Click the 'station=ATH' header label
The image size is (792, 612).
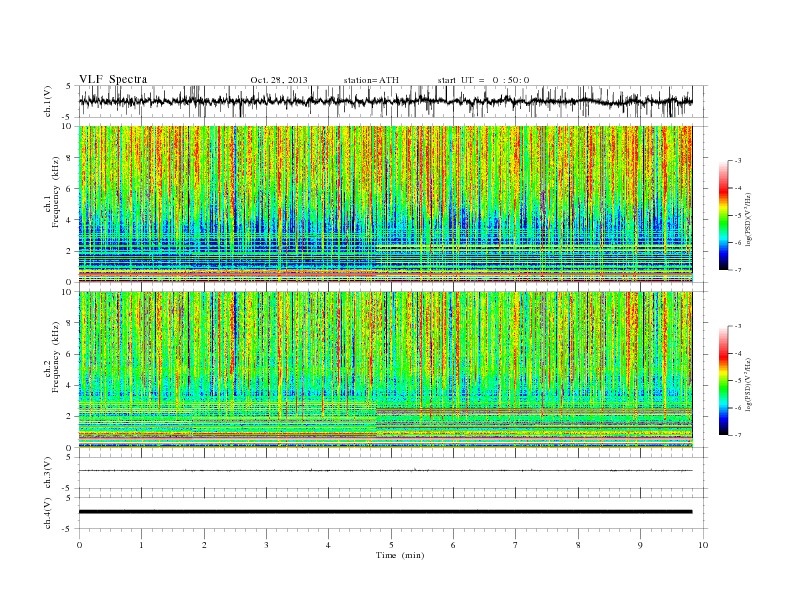point(371,80)
